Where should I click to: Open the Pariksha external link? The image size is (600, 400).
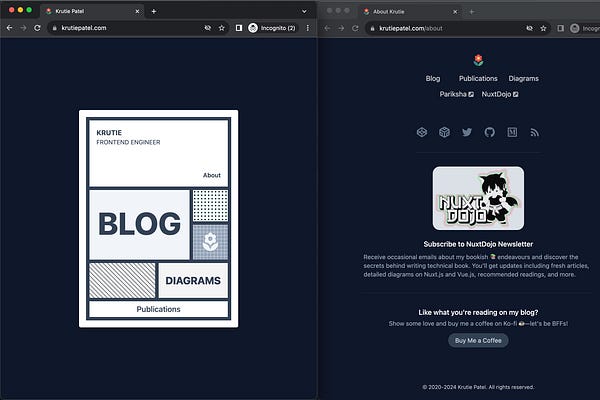[457, 94]
